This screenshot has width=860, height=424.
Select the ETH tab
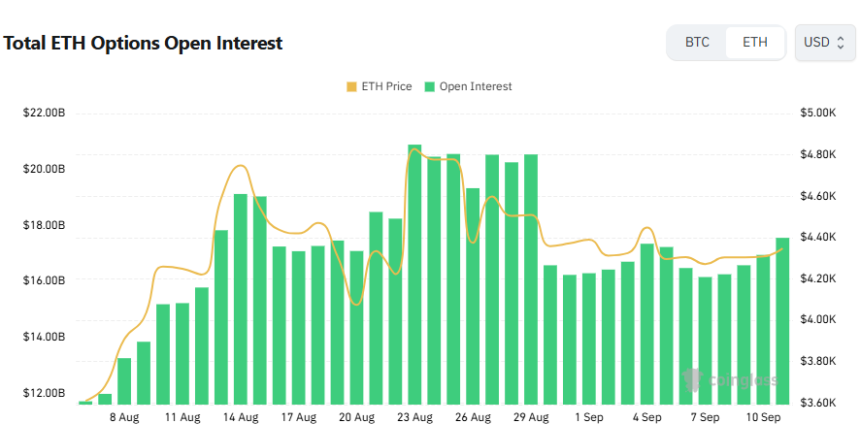coord(755,42)
